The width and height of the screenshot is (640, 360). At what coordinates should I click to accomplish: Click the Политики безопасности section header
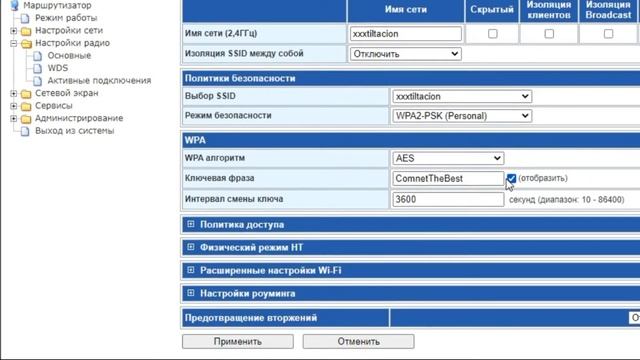pyautogui.click(x=411, y=78)
